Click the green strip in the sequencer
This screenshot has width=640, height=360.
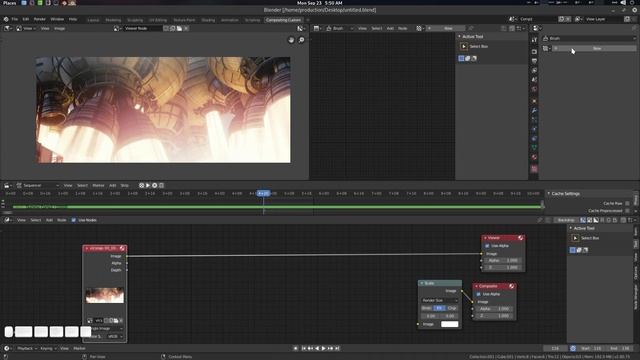[278, 207]
